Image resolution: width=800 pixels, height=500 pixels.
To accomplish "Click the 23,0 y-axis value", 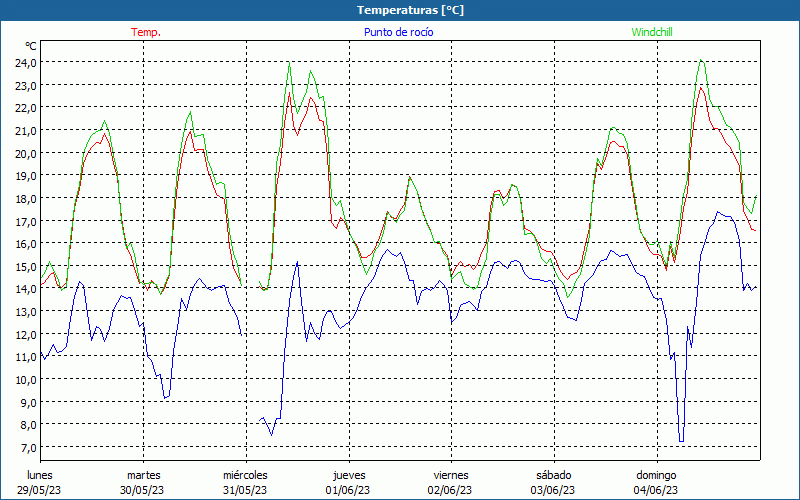I will click(26, 86).
